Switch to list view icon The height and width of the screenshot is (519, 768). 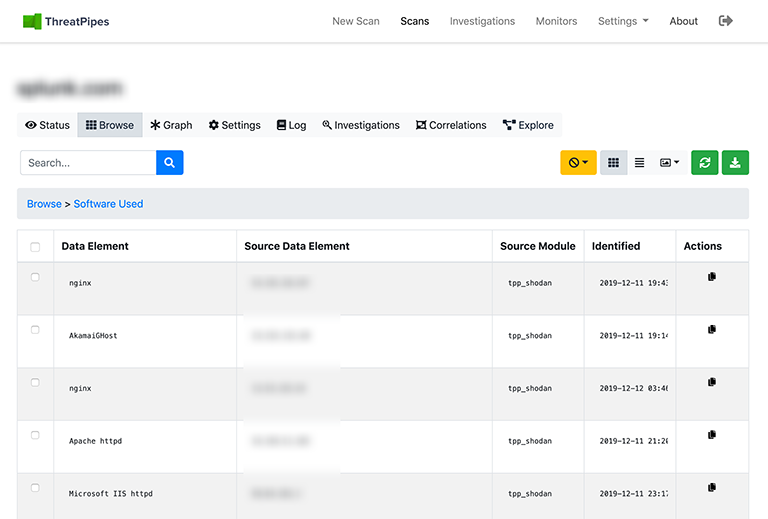pos(639,163)
